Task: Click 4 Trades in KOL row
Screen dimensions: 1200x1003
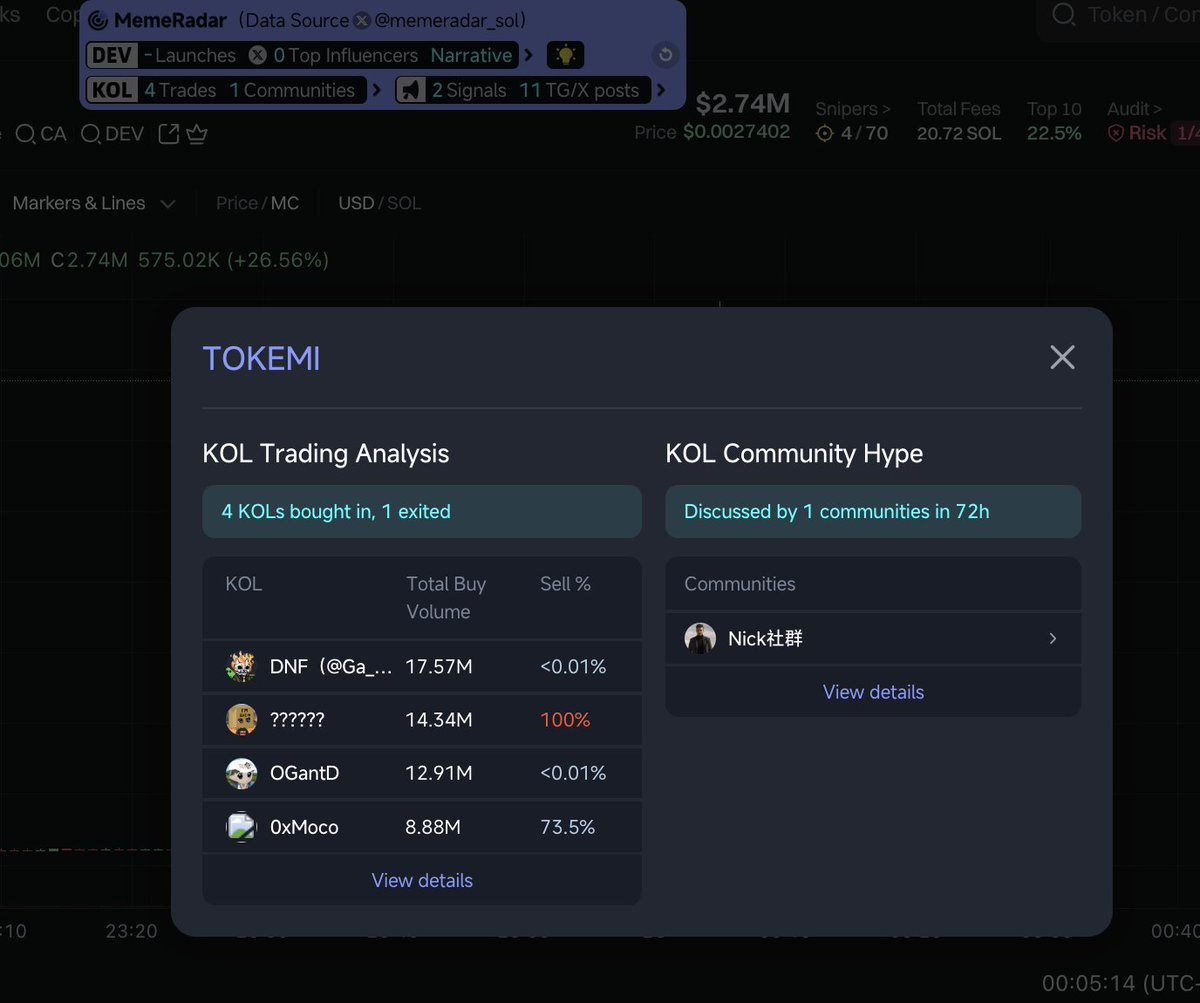Action: 180,90
